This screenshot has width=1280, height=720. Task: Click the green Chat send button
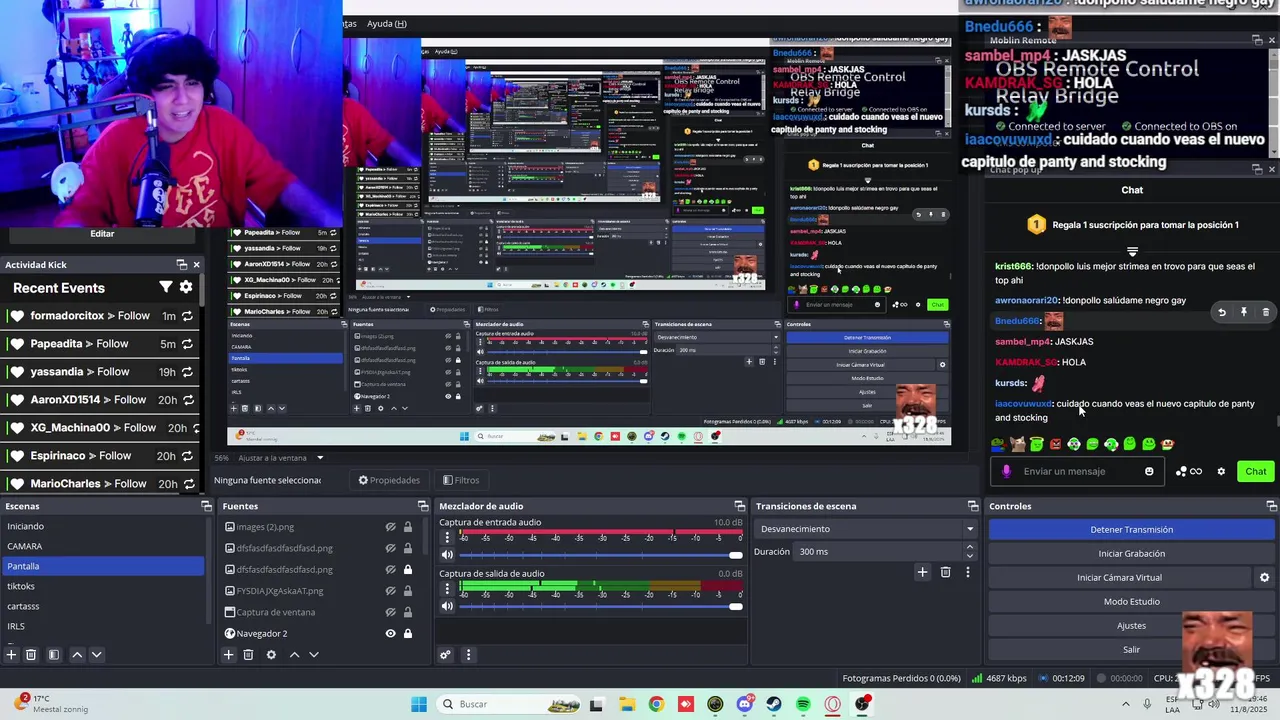click(x=1256, y=471)
